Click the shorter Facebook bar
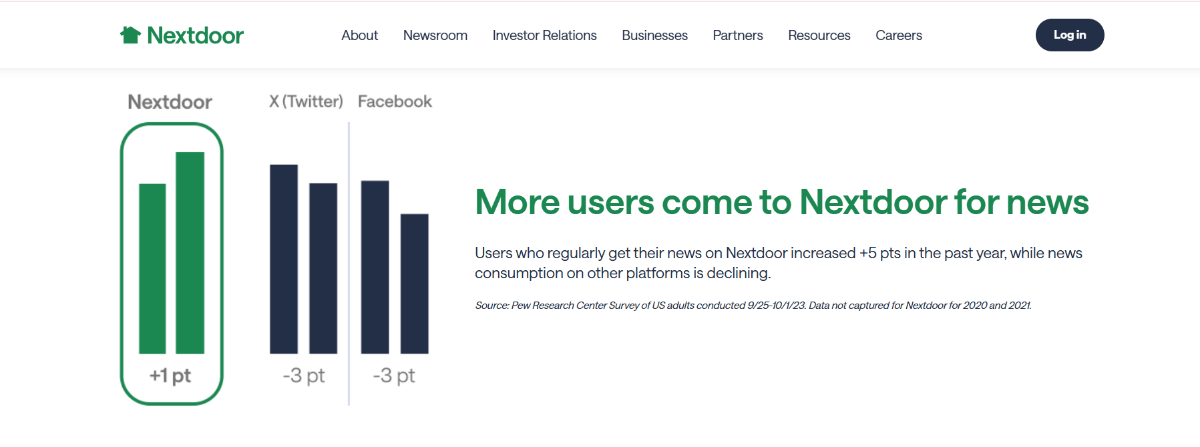Screen dimensions: 1200x447 [414, 283]
